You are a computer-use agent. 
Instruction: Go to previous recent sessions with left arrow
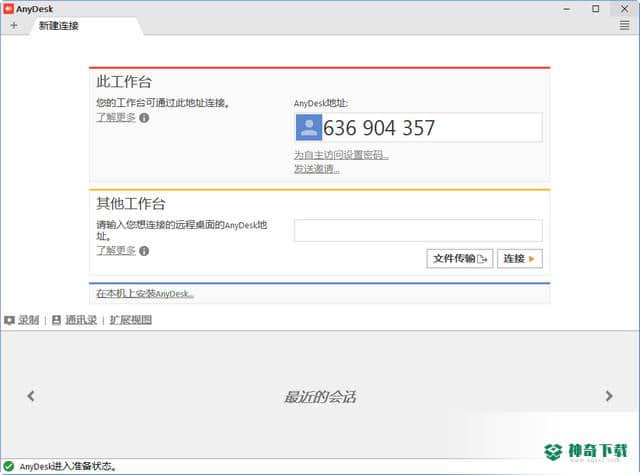[31, 396]
